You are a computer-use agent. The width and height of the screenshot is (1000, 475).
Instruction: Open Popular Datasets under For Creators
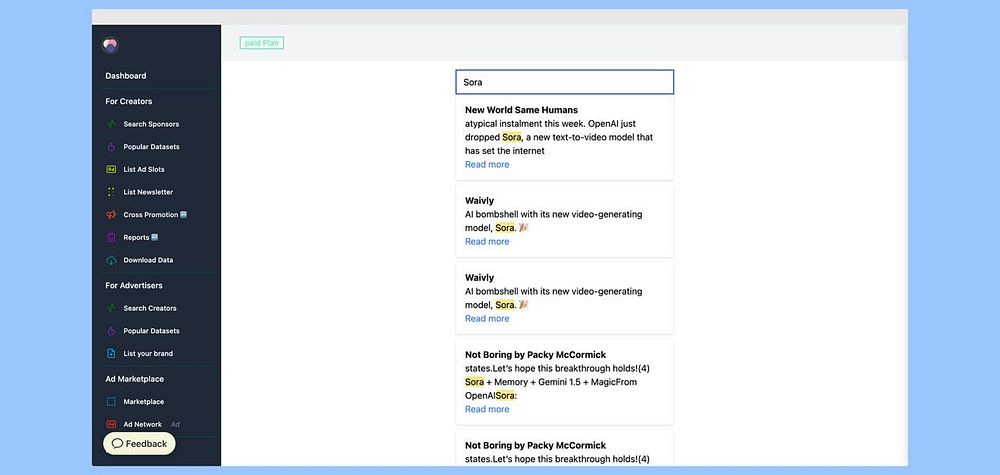pyautogui.click(x=151, y=147)
